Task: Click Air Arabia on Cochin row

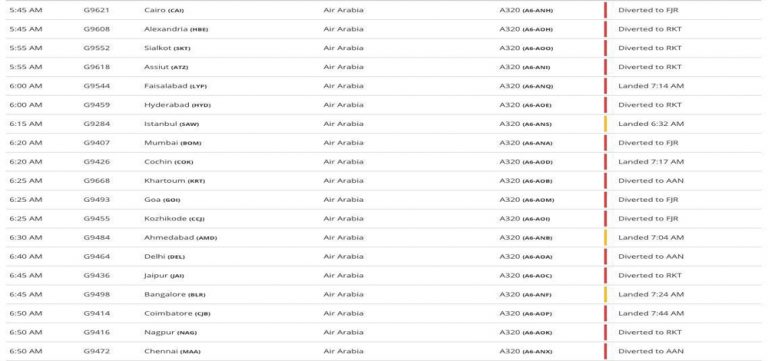Action: pyautogui.click(x=343, y=162)
